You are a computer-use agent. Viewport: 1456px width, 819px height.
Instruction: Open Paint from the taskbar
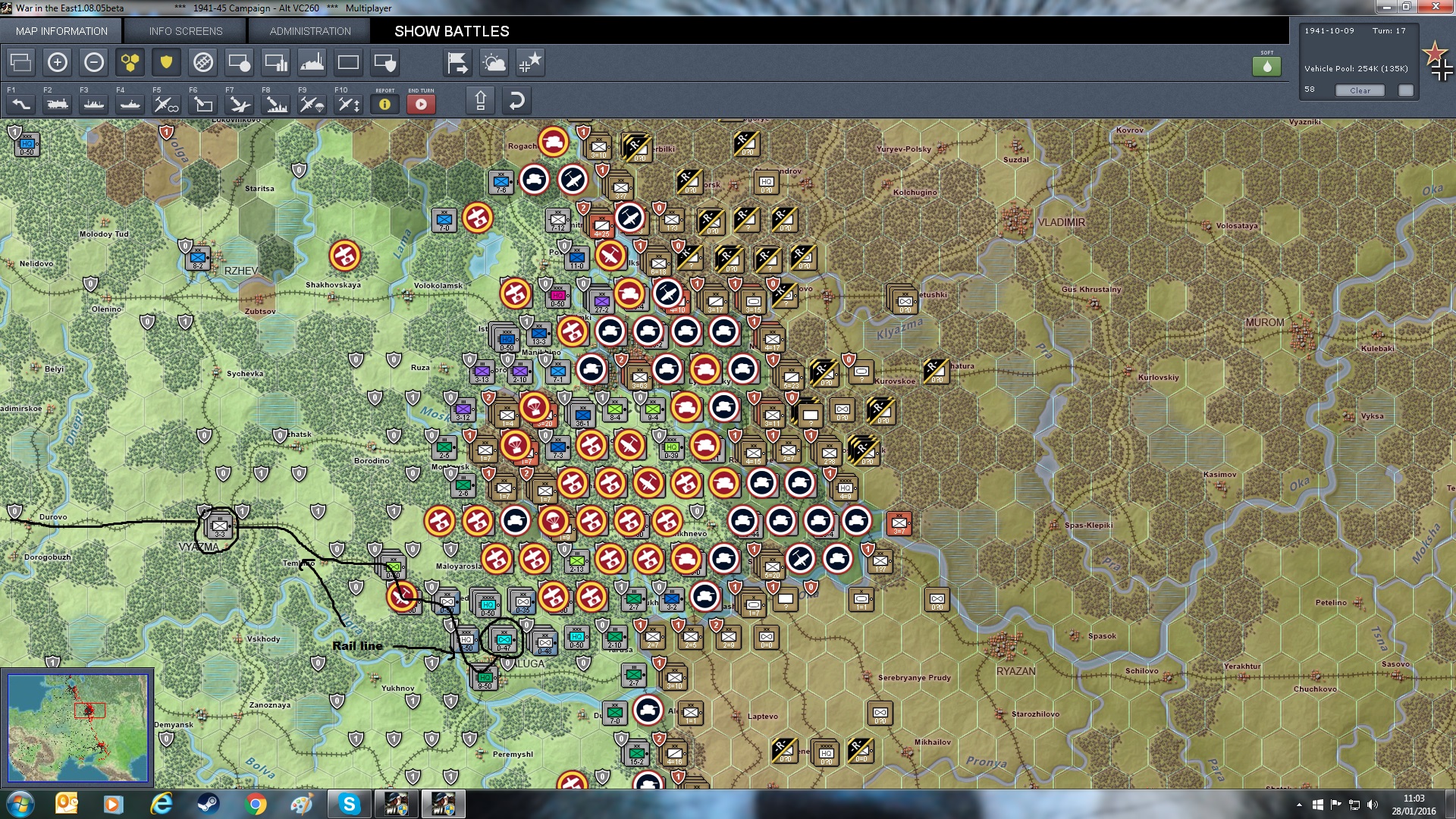(302, 804)
